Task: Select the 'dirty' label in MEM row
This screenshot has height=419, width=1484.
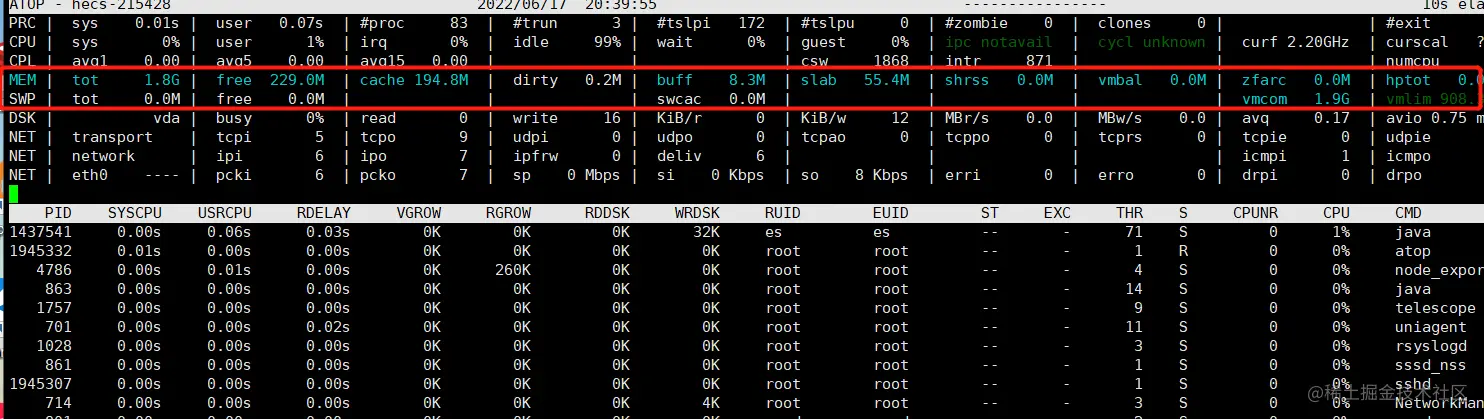Action: click(x=533, y=80)
